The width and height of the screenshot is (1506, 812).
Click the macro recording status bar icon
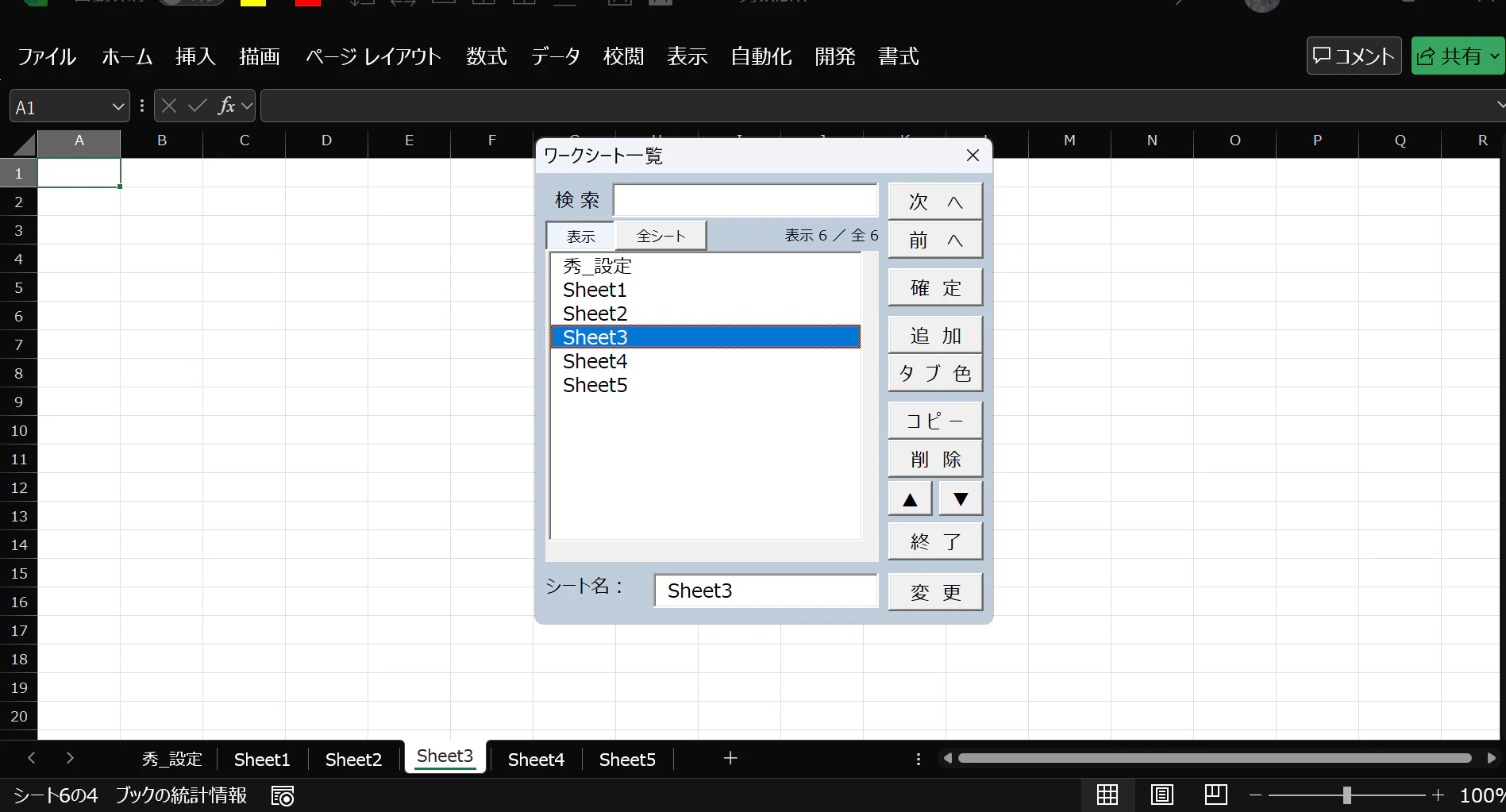[x=283, y=795]
